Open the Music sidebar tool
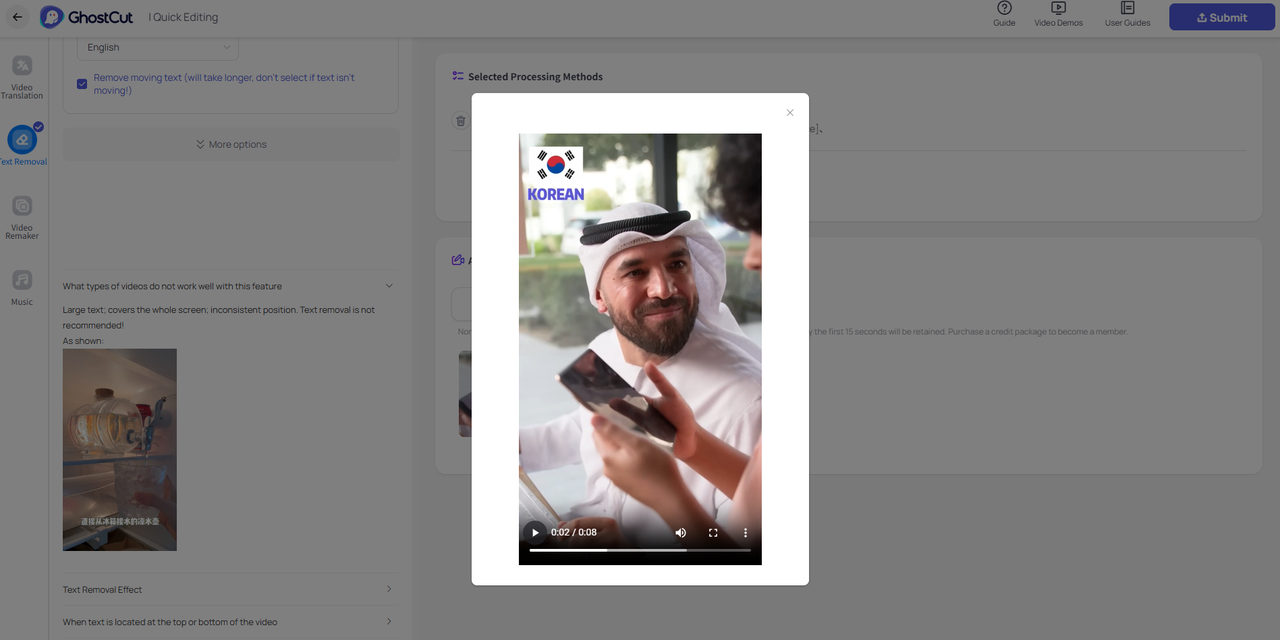 pos(22,287)
